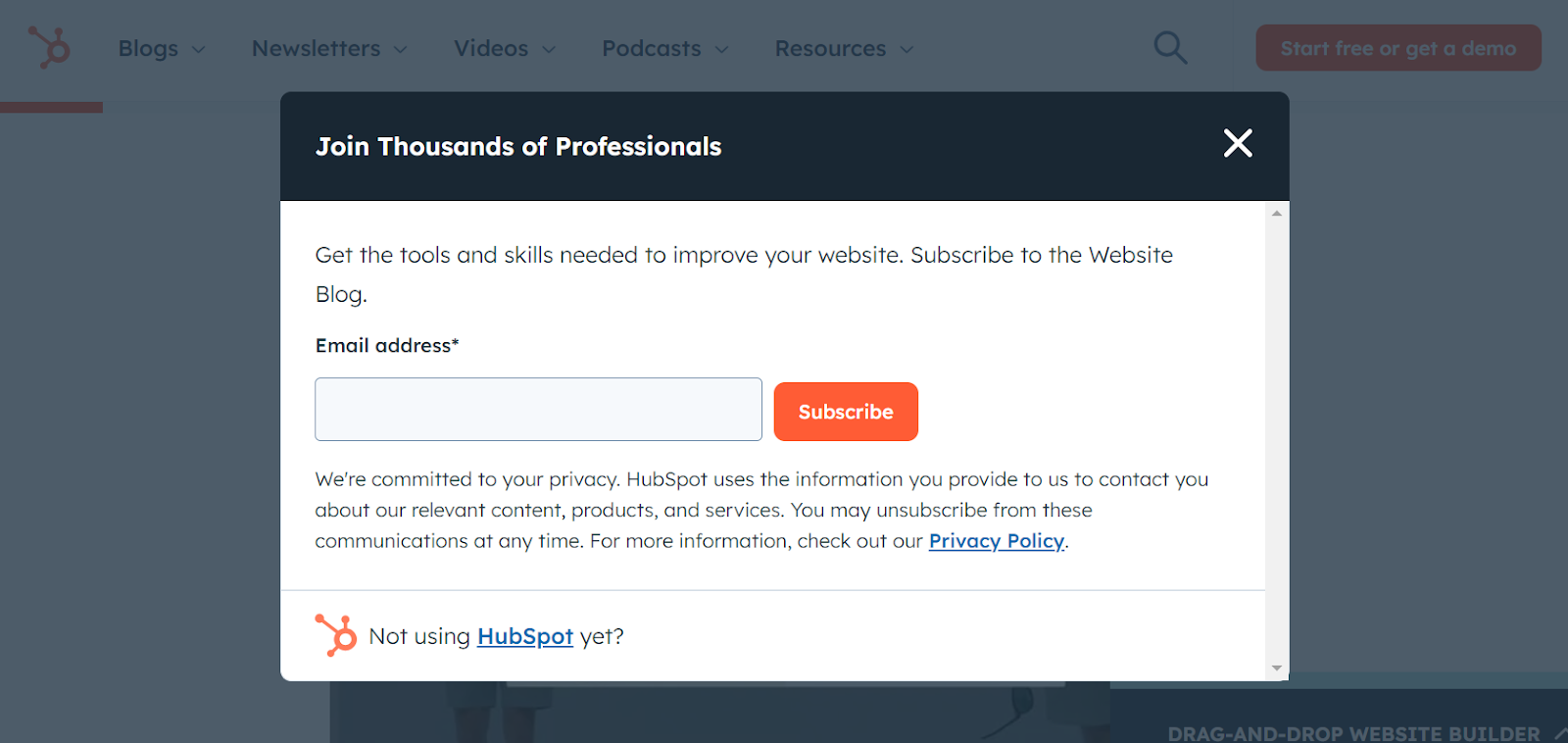
Task: Expand the Blogs dropdown menu
Action: [162, 48]
